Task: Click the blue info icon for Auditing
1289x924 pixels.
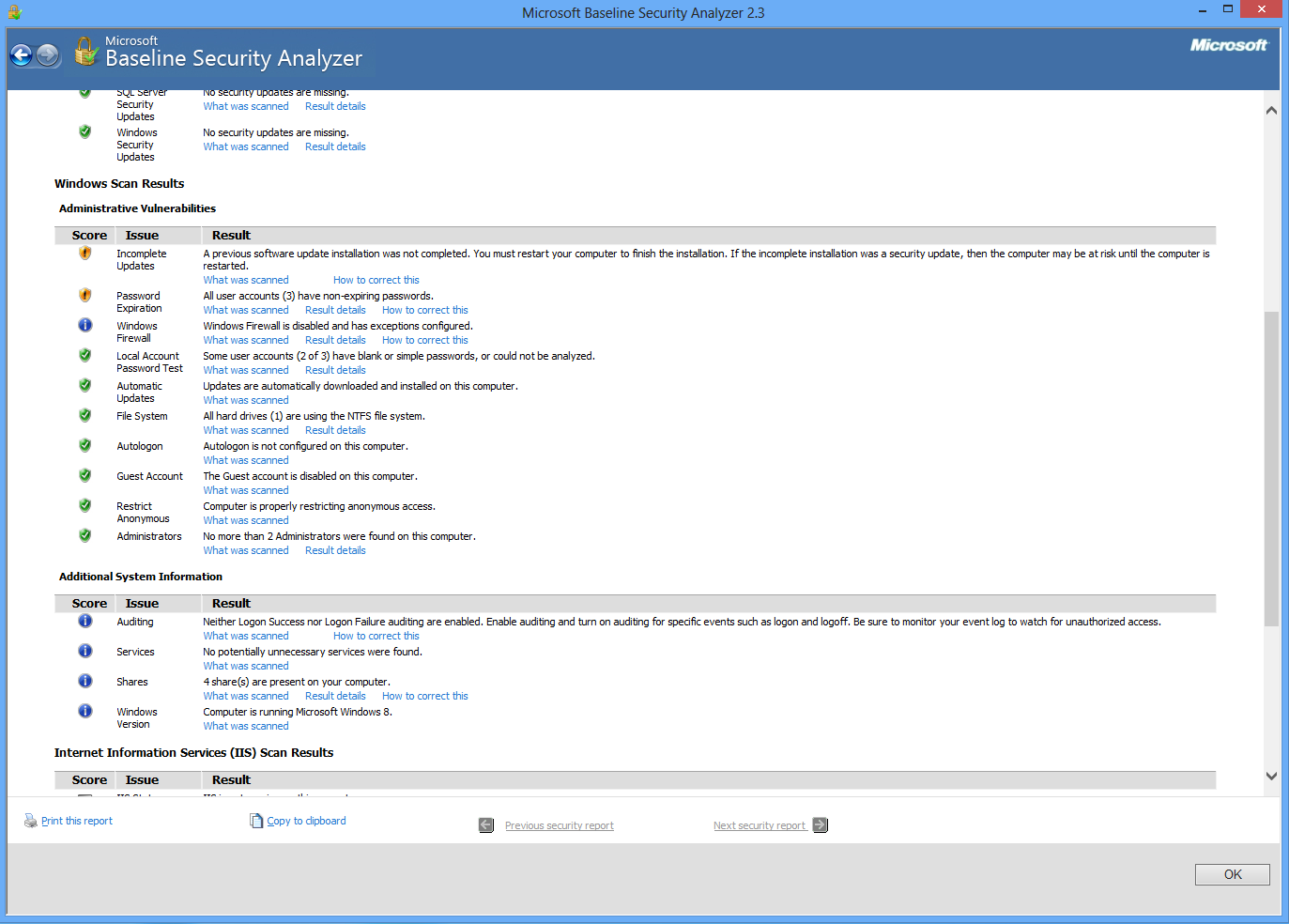Action: coord(85,621)
